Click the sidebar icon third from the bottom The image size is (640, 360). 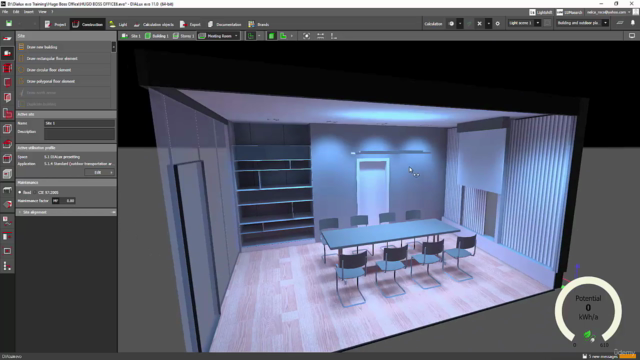(x=7, y=236)
